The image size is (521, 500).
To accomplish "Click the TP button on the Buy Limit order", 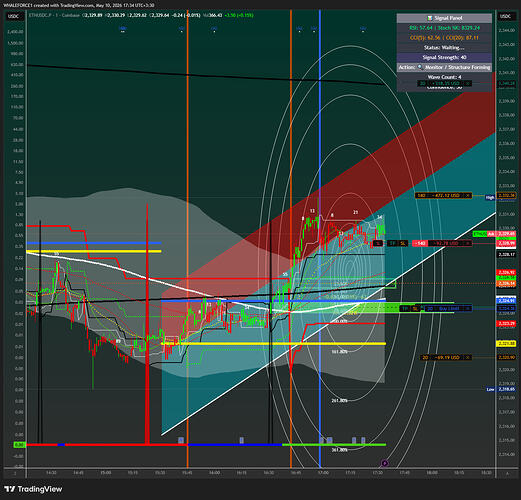I will [405, 309].
